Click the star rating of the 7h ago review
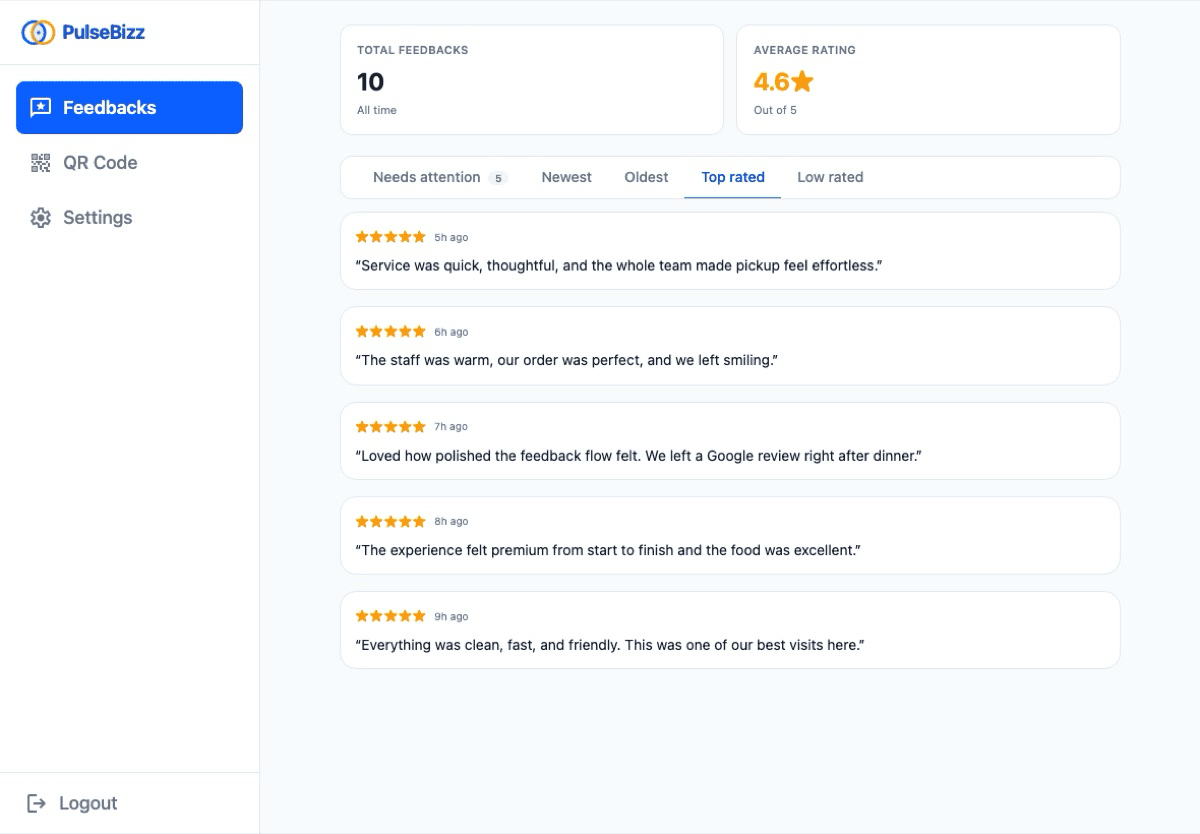This screenshot has height=834, width=1200. [x=391, y=426]
